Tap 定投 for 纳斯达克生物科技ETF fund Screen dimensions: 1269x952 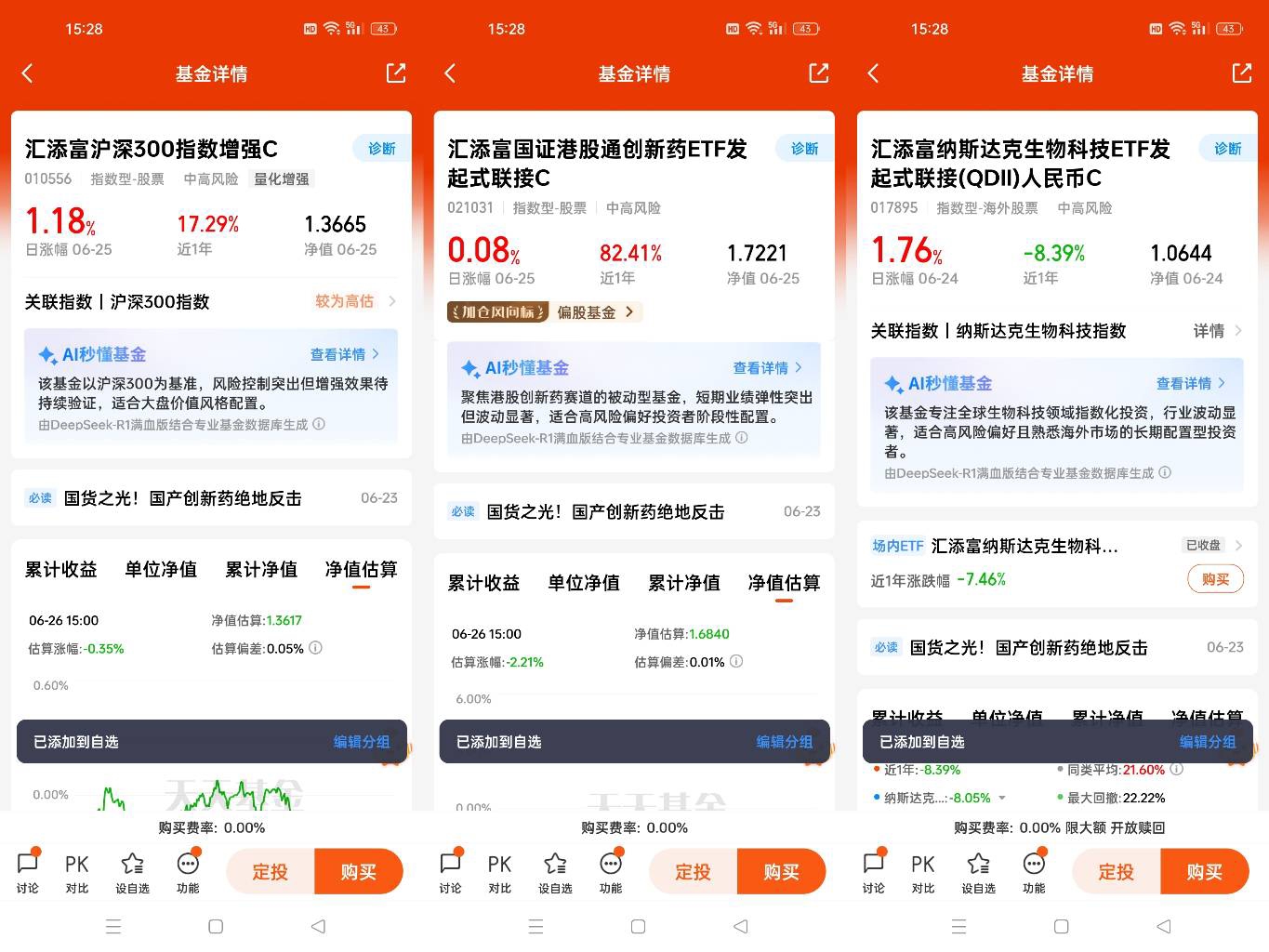[x=1117, y=872]
